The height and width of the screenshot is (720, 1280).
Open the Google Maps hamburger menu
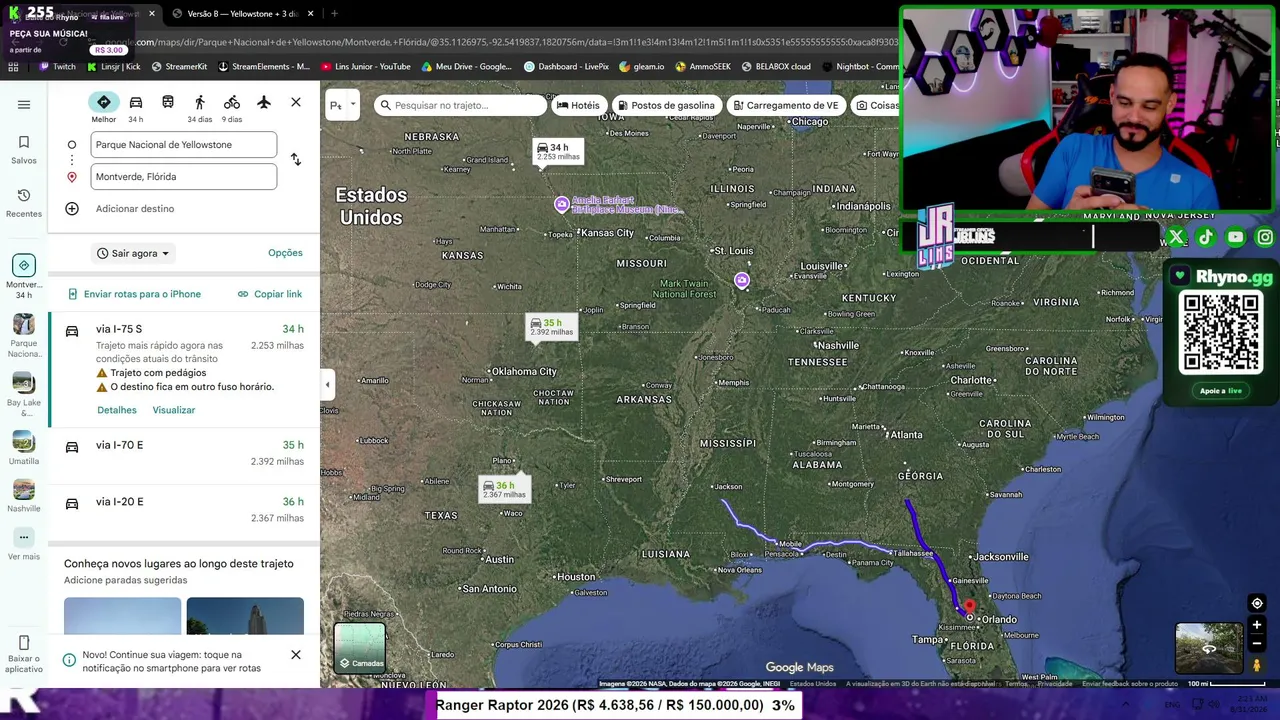[x=24, y=105]
